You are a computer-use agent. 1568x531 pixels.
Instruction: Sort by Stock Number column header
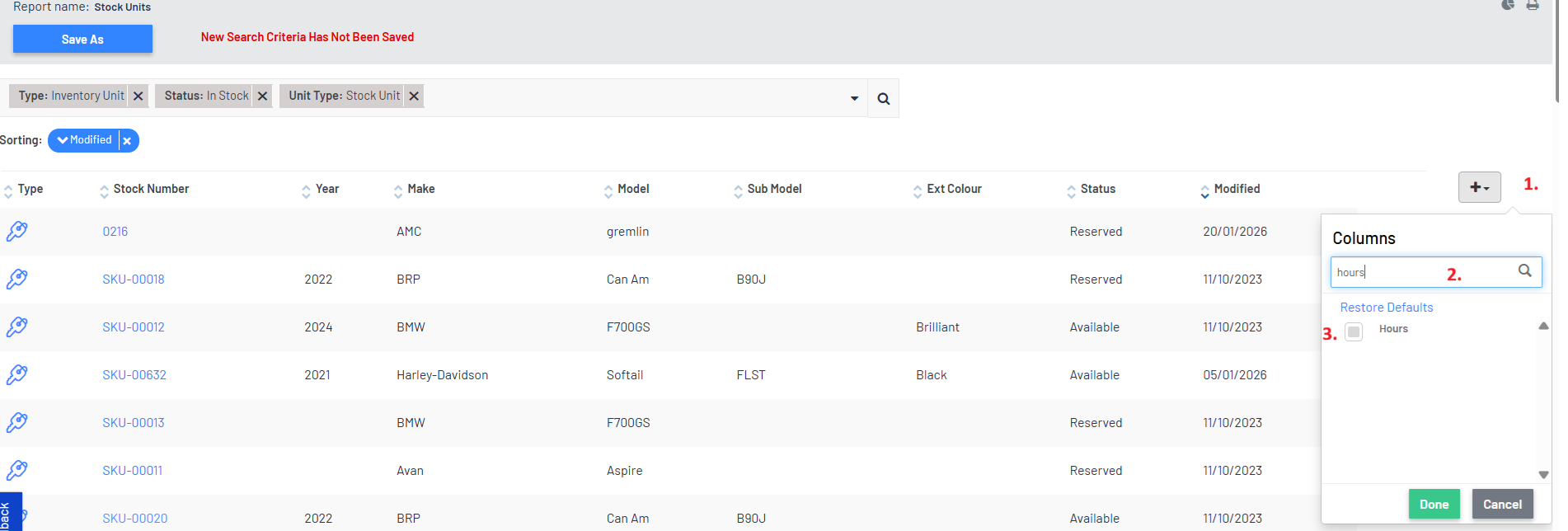click(x=150, y=189)
